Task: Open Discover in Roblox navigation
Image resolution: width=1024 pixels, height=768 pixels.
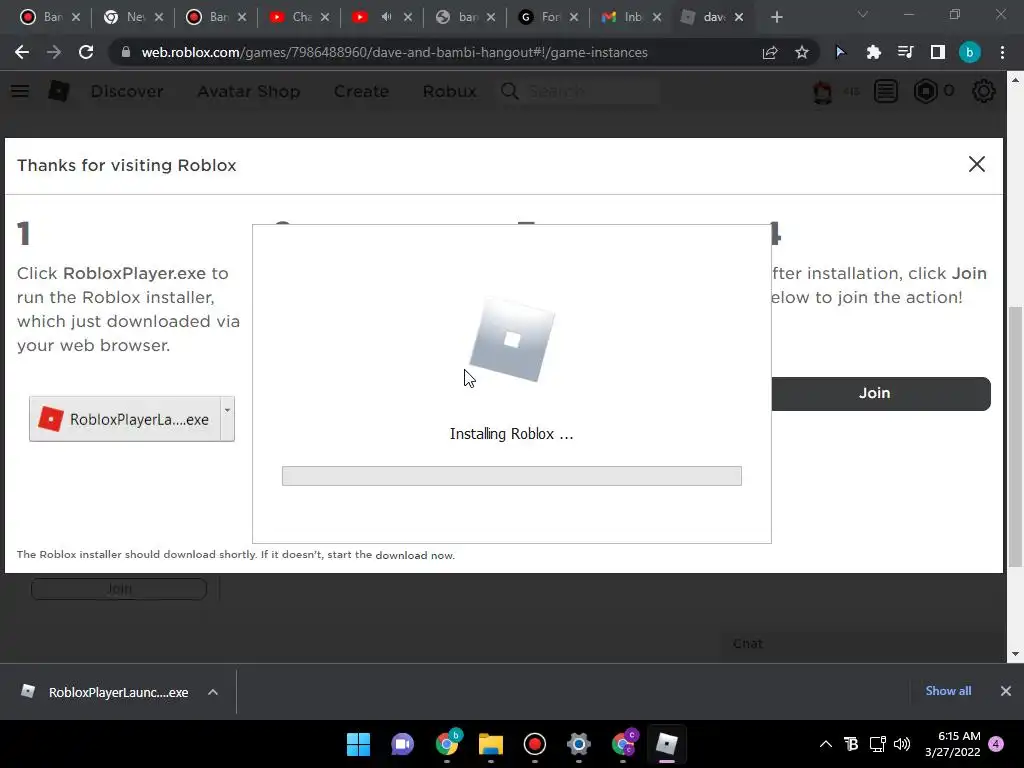Action: (x=127, y=91)
